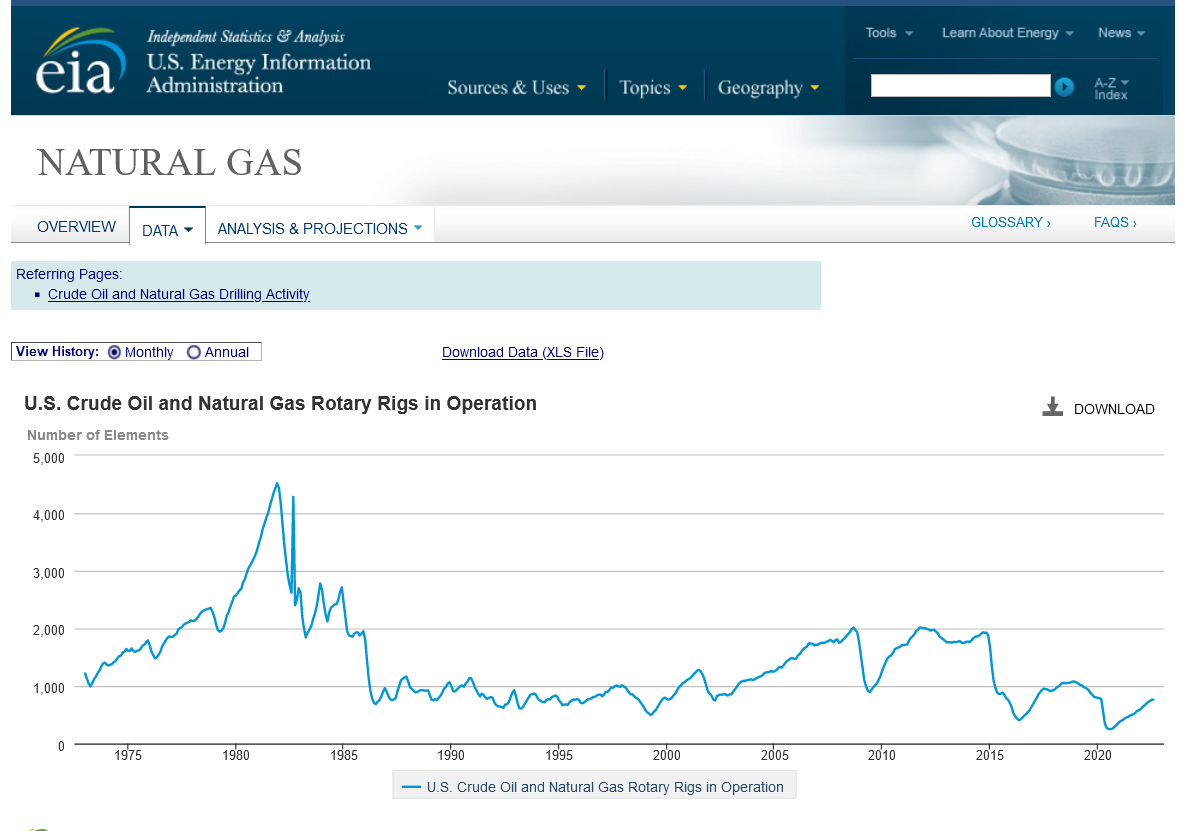Open the Analysis & Projections tab
The width and height of the screenshot is (1185, 831).
coord(319,229)
